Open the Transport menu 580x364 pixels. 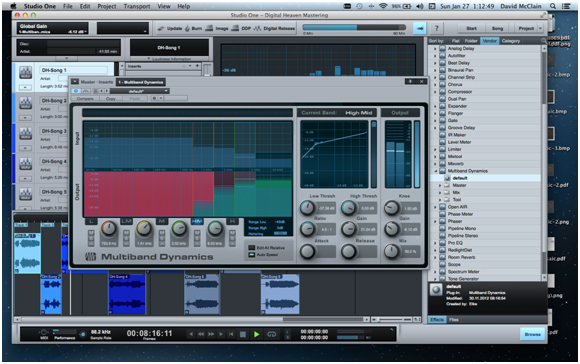pyautogui.click(x=137, y=6)
